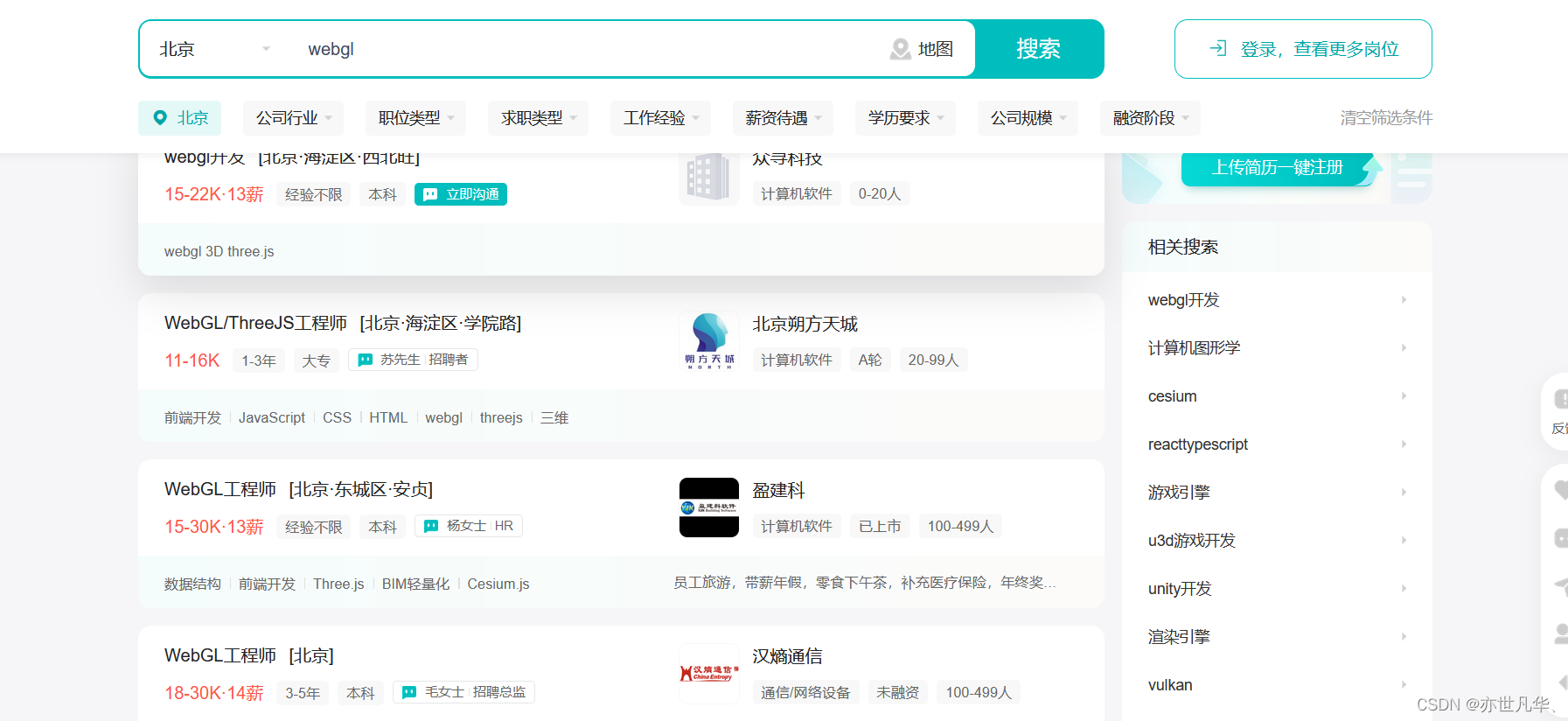
Task: Click arrow beside cesium related search
Action: click(x=1404, y=396)
